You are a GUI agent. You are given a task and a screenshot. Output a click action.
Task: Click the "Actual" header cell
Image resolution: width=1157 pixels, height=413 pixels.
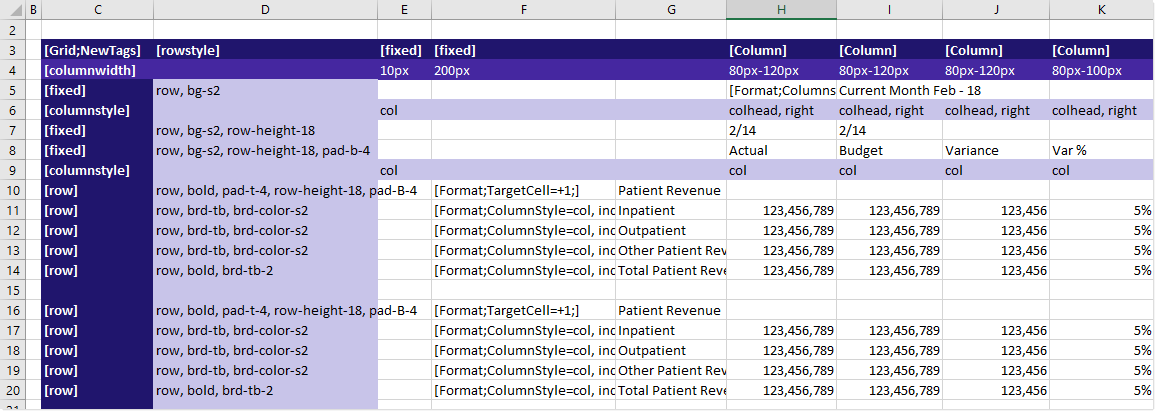tap(781, 150)
